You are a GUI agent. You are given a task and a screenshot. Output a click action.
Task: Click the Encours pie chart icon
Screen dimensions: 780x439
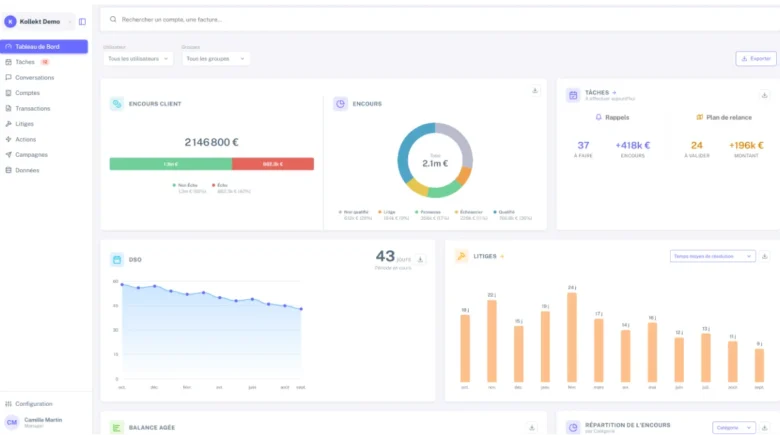pos(340,104)
